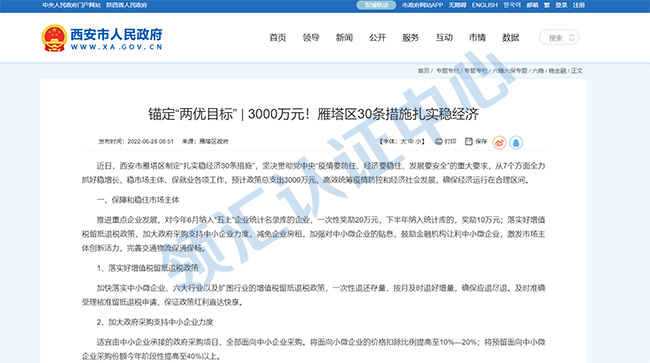The width and height of the screenshot is (650, 363).
Task: Click the source text 雁塔区政府
Action: pyautogui.click(x=214, y=141)
